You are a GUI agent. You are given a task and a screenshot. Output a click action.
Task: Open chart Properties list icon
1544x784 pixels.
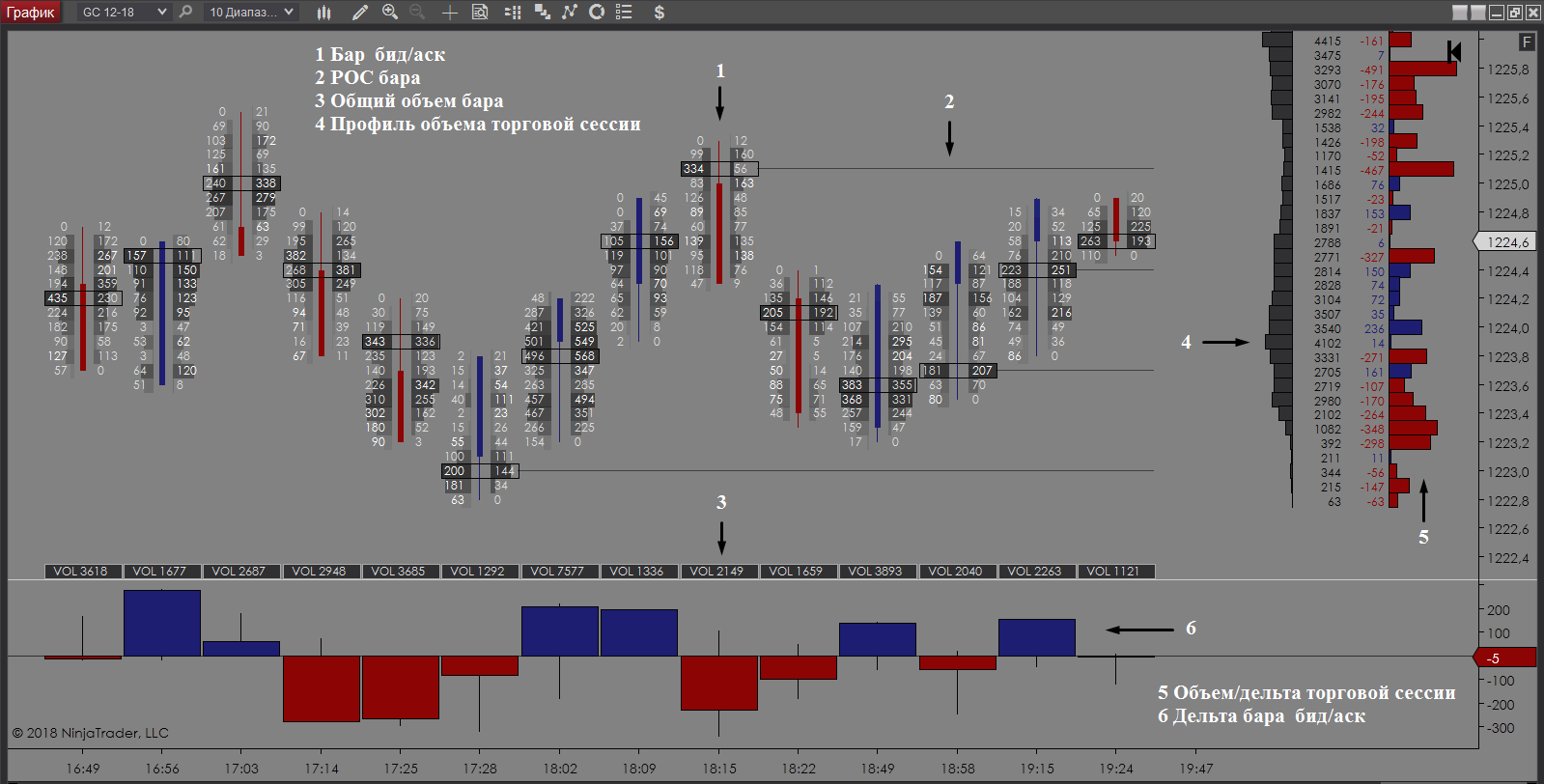point(624,12)
